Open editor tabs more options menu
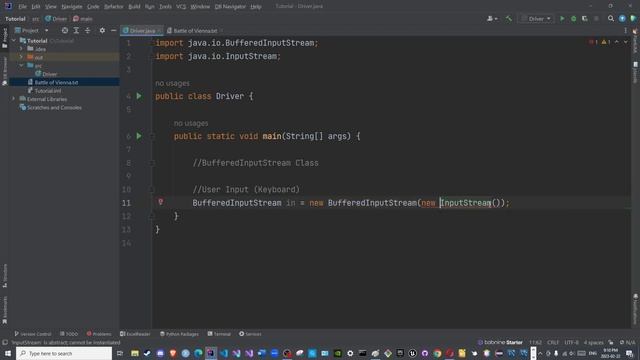This screenshot has width=640, height=360. pos(625,31)
